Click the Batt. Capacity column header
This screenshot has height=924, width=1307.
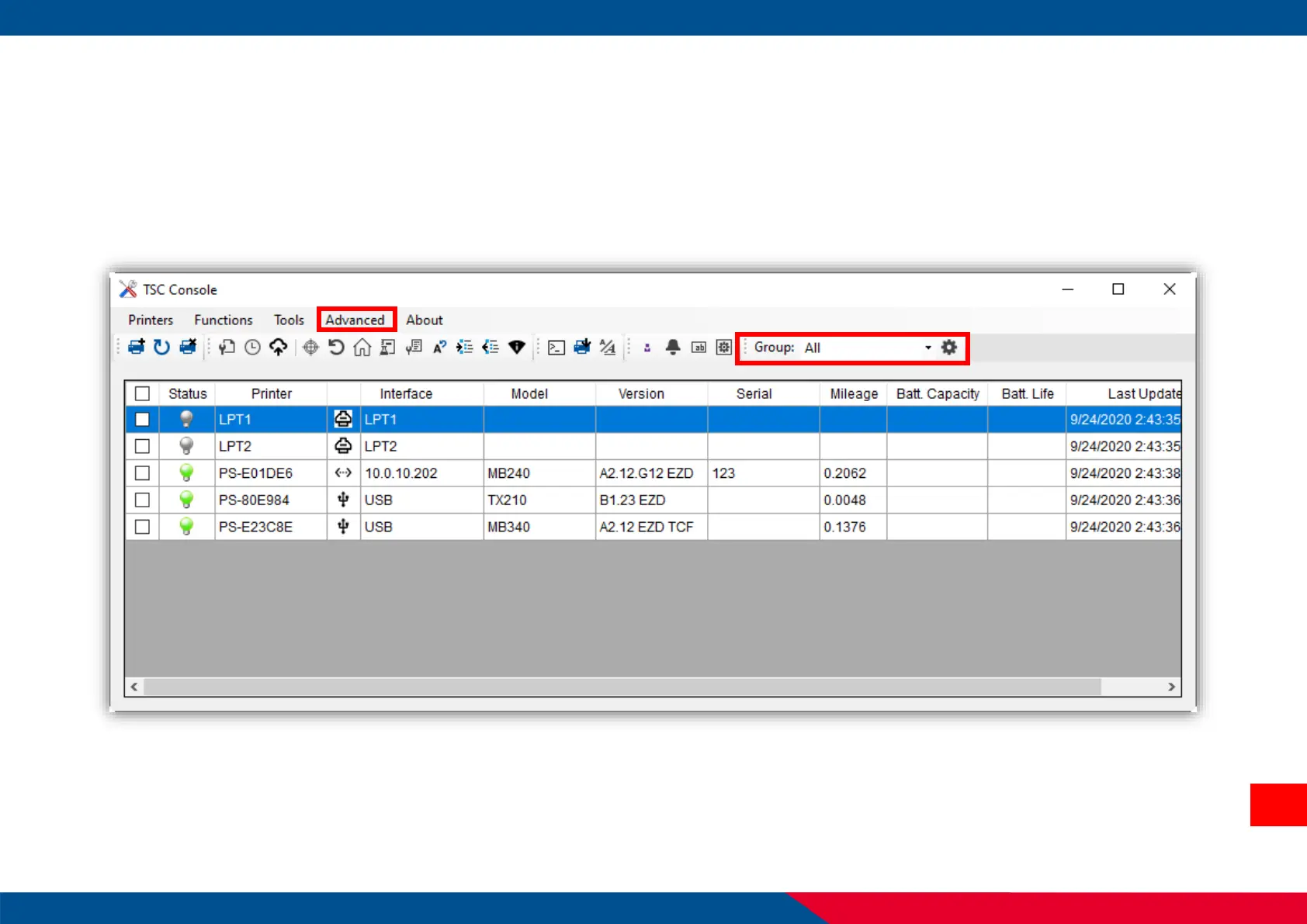point(938,393)
